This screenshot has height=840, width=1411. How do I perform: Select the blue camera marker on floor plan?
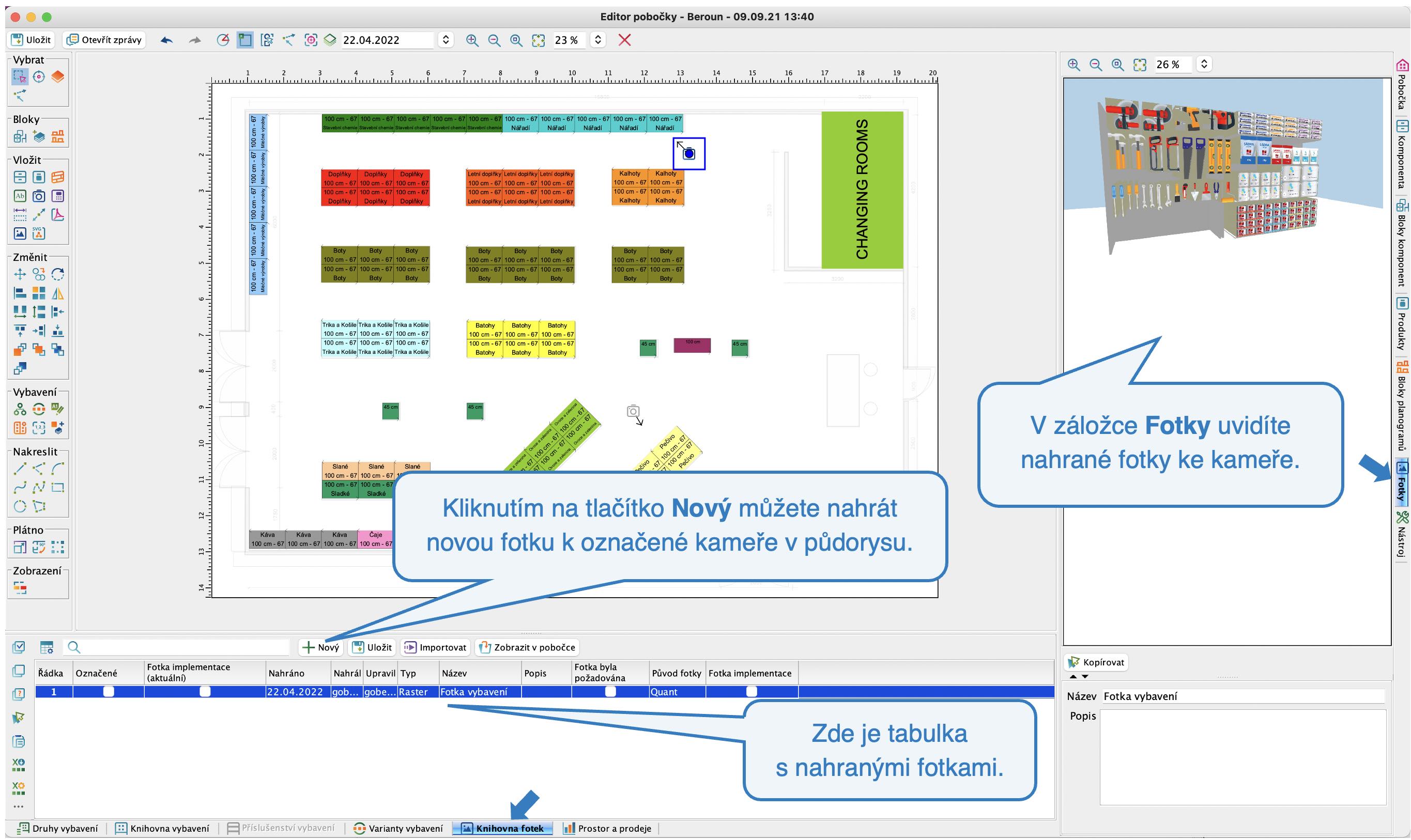pos(689,153)
